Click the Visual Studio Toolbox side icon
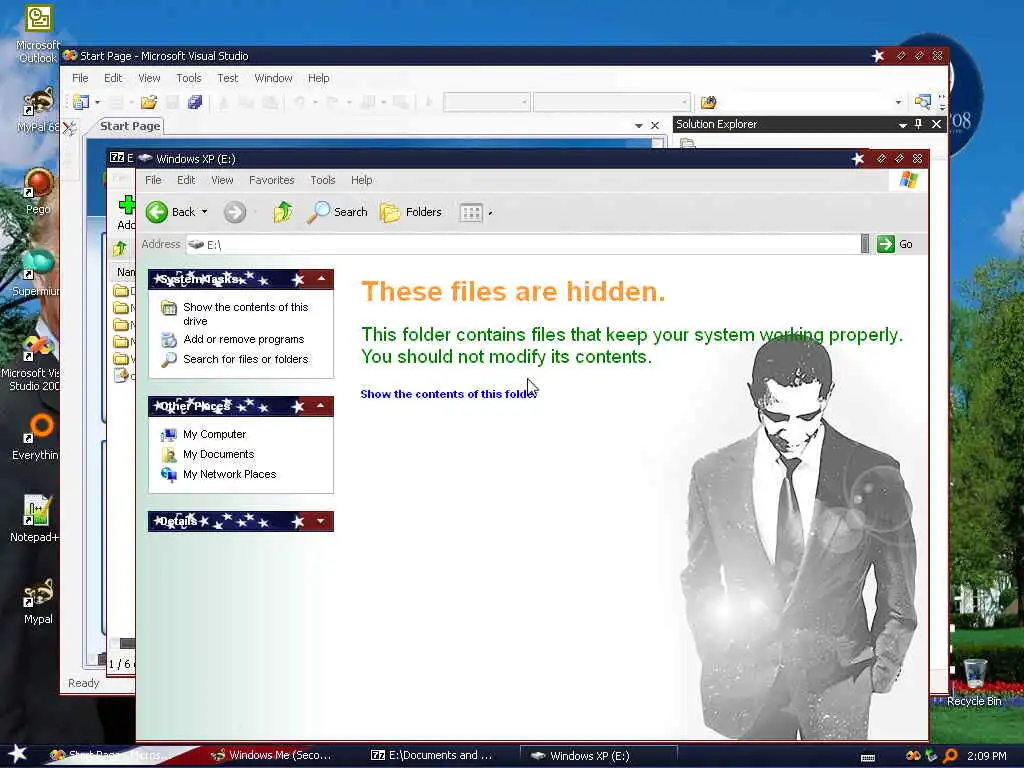Image resolution: width=1024 pixels, height=768 pixels. pos(69,127)
